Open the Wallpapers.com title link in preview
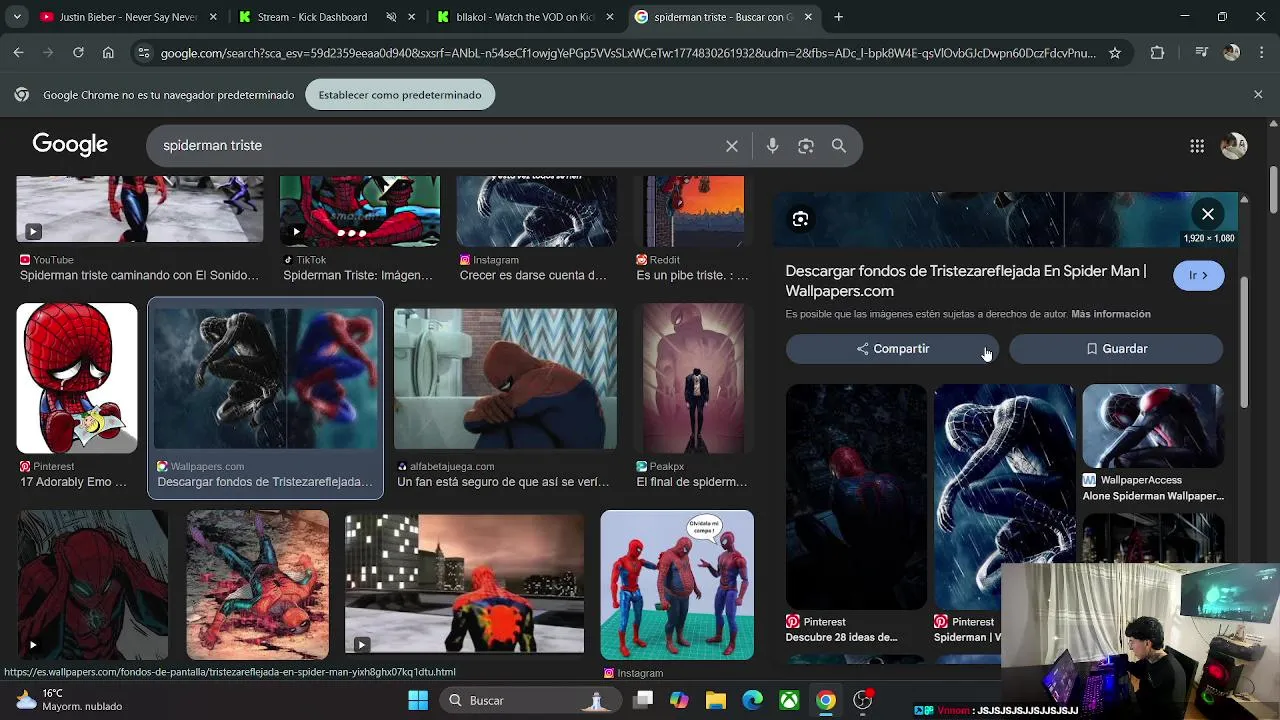Viewport: 1280px width, 720px height. (966, 281)
